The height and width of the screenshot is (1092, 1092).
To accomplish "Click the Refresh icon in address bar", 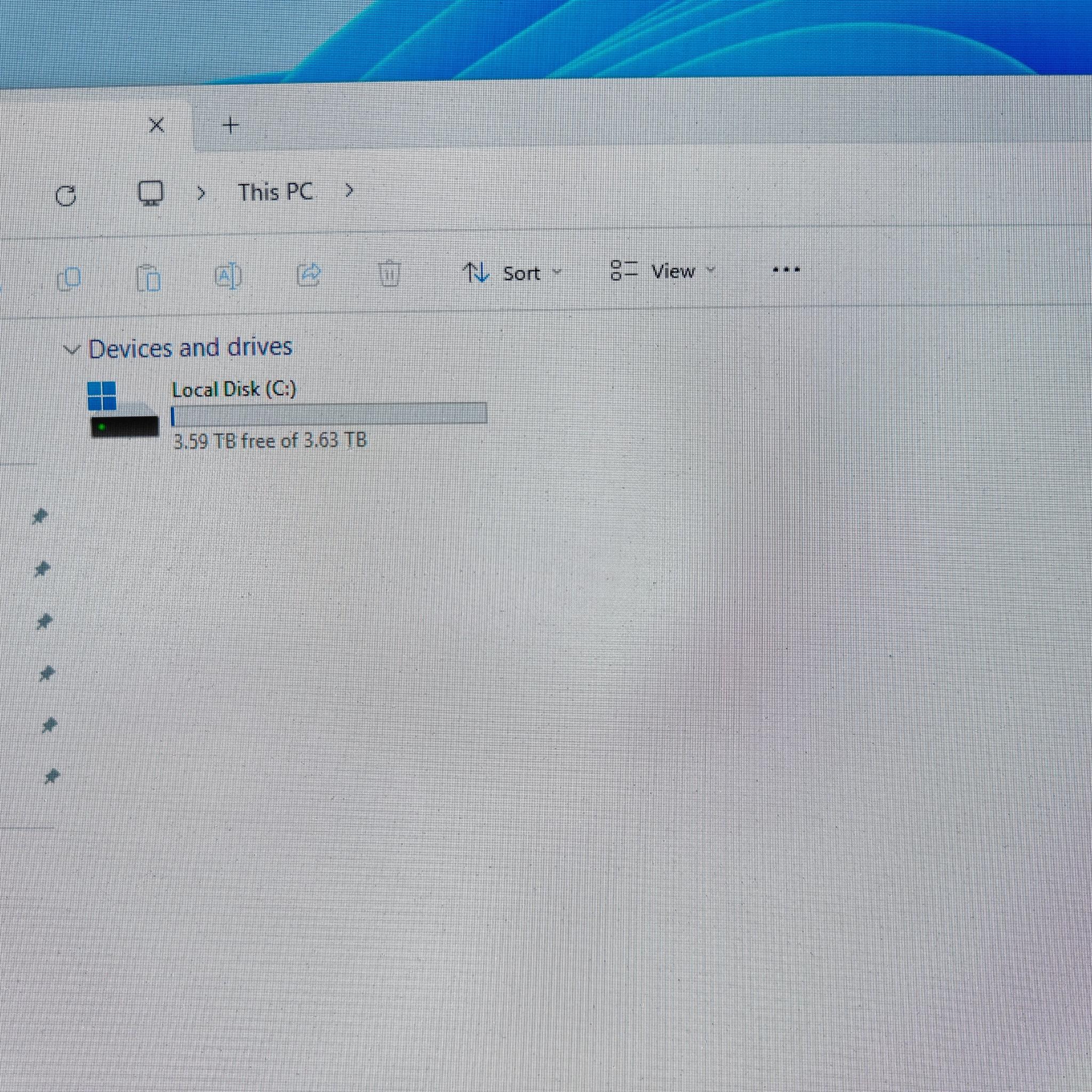I will click(66, 196).
